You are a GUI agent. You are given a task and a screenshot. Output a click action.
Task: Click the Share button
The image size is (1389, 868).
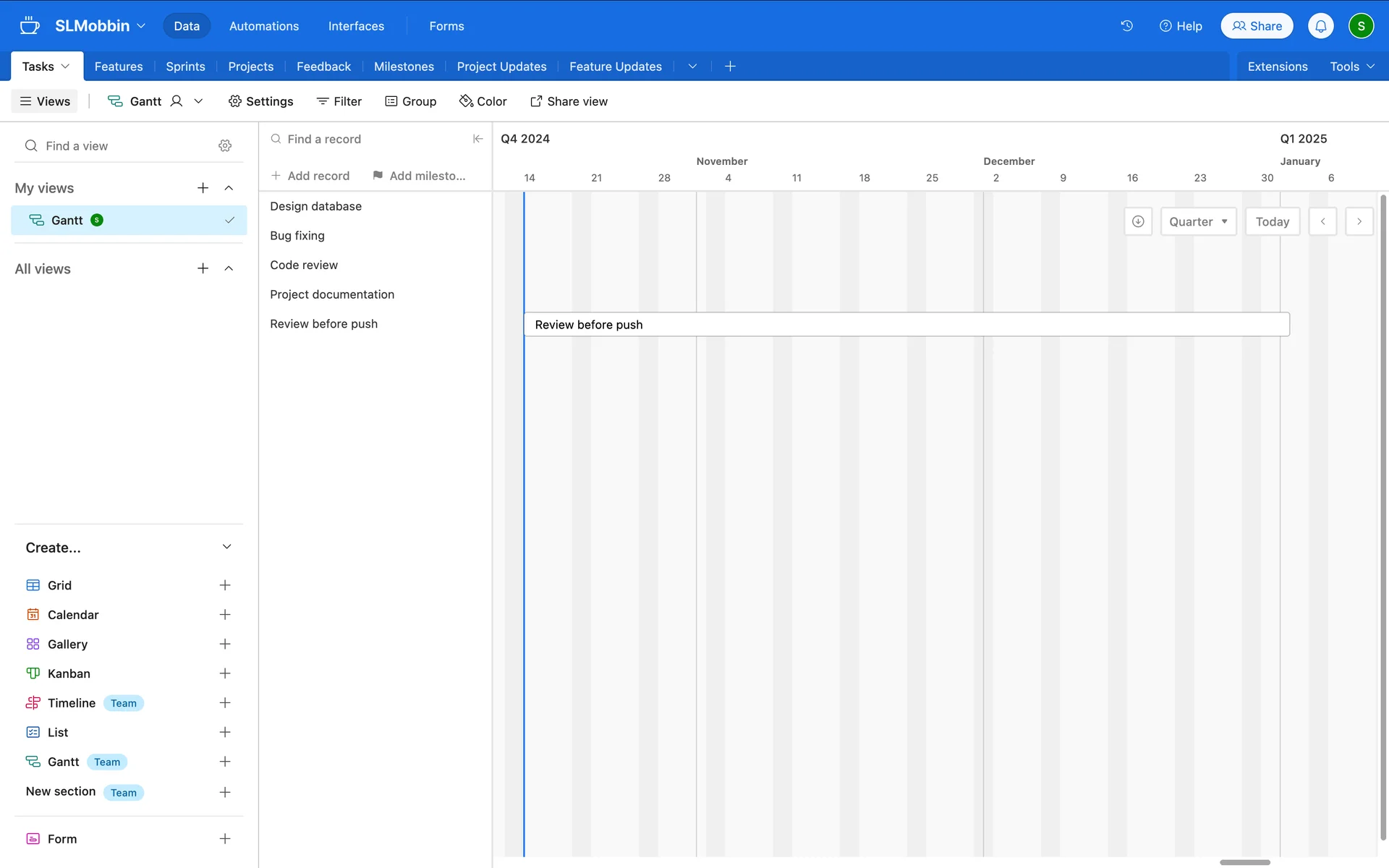1257,26
